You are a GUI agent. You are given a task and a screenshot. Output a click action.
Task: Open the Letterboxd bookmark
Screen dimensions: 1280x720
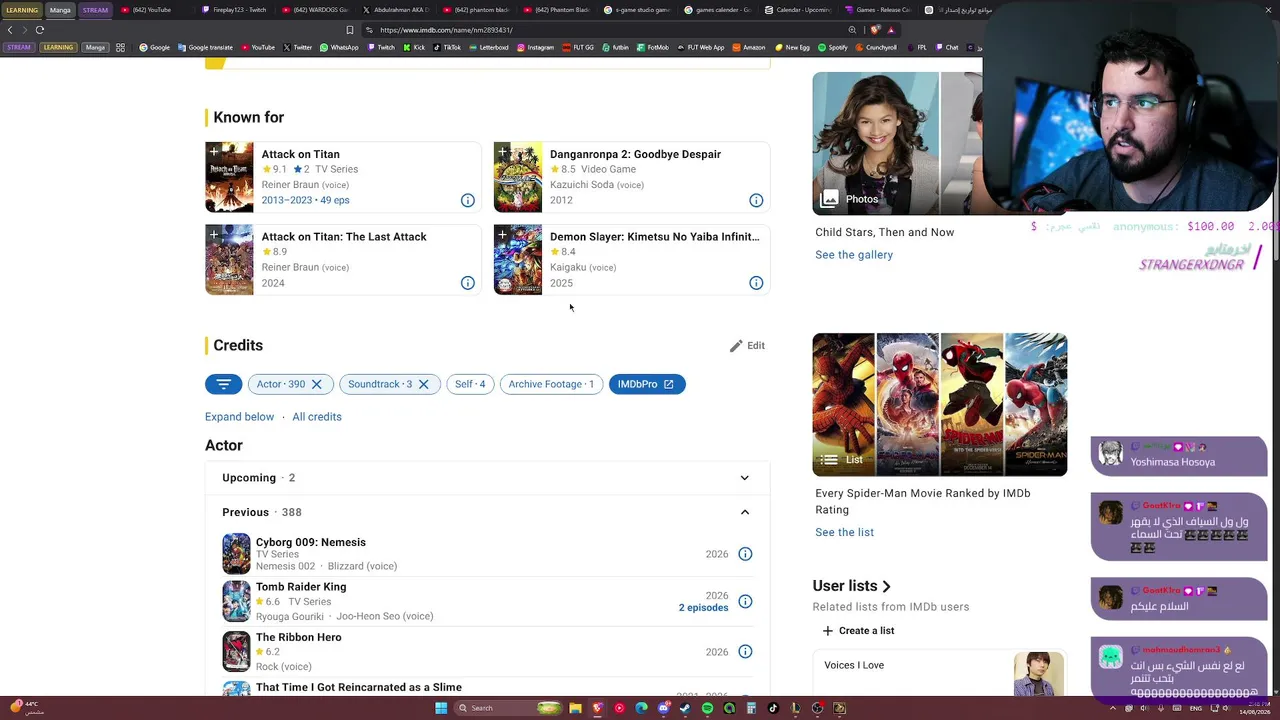489,47
